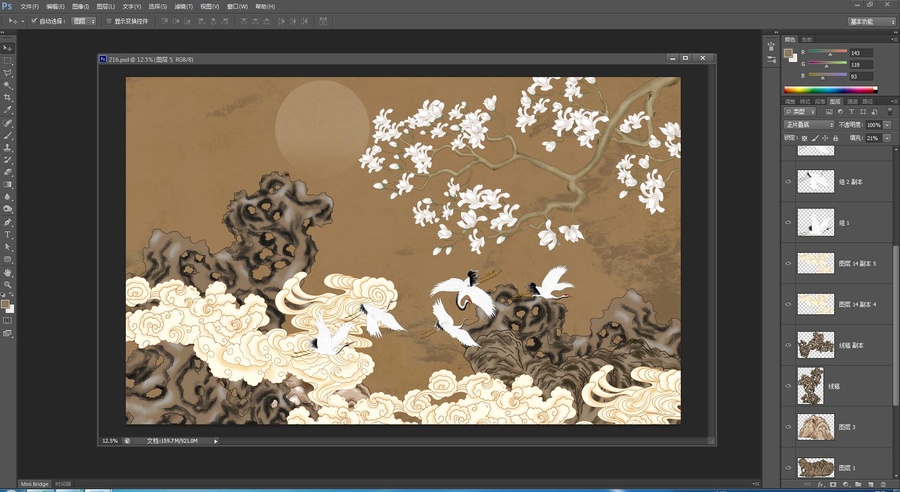900x492 pixels.
Task: Select the Gradient tool
Action: (x=7, y=185)
